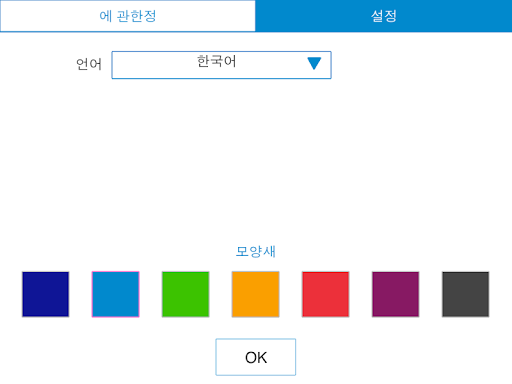Click the blue triangle dropdown arrow

[x=314, y=63]
